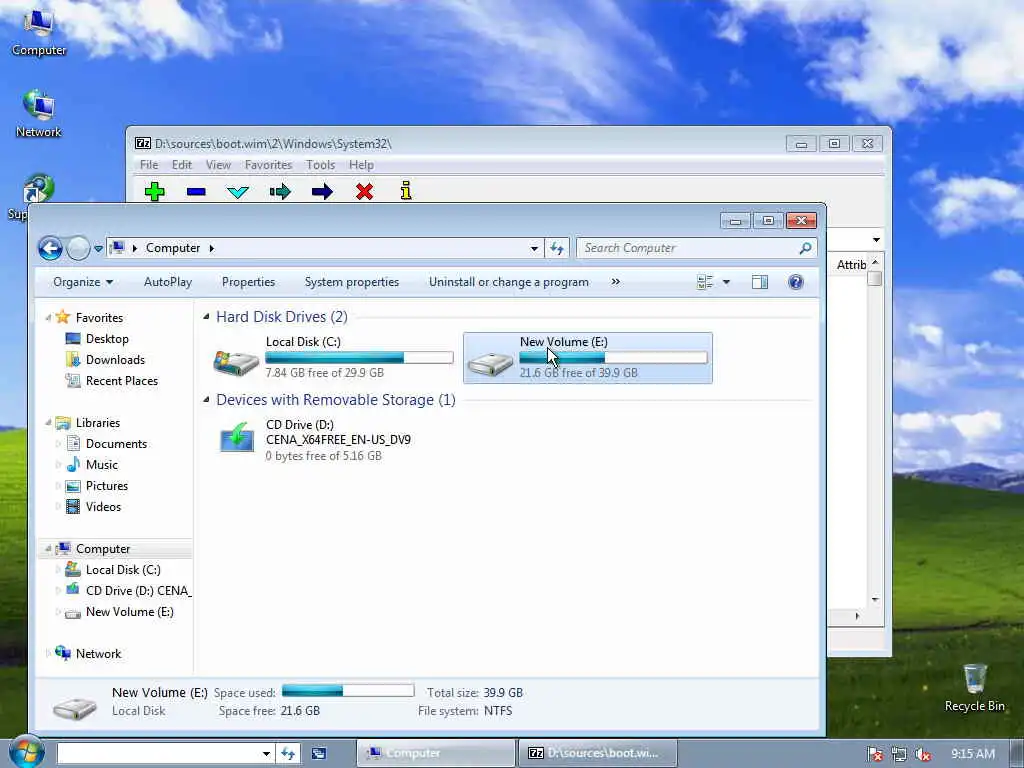The height and width of the screenshot is (768, 1024).
Task: Open the 7-Zip Favorites menu
Action: 268,165
